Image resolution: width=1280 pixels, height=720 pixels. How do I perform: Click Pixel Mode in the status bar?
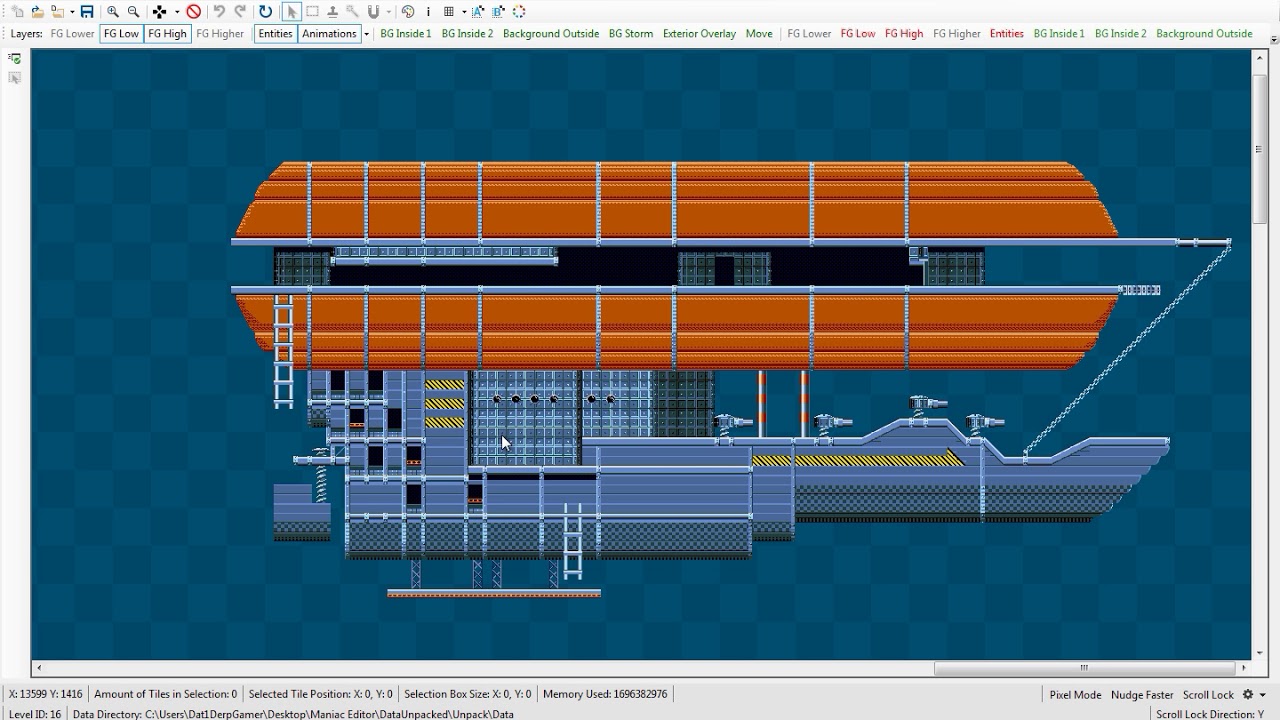tap(1075, 695)
